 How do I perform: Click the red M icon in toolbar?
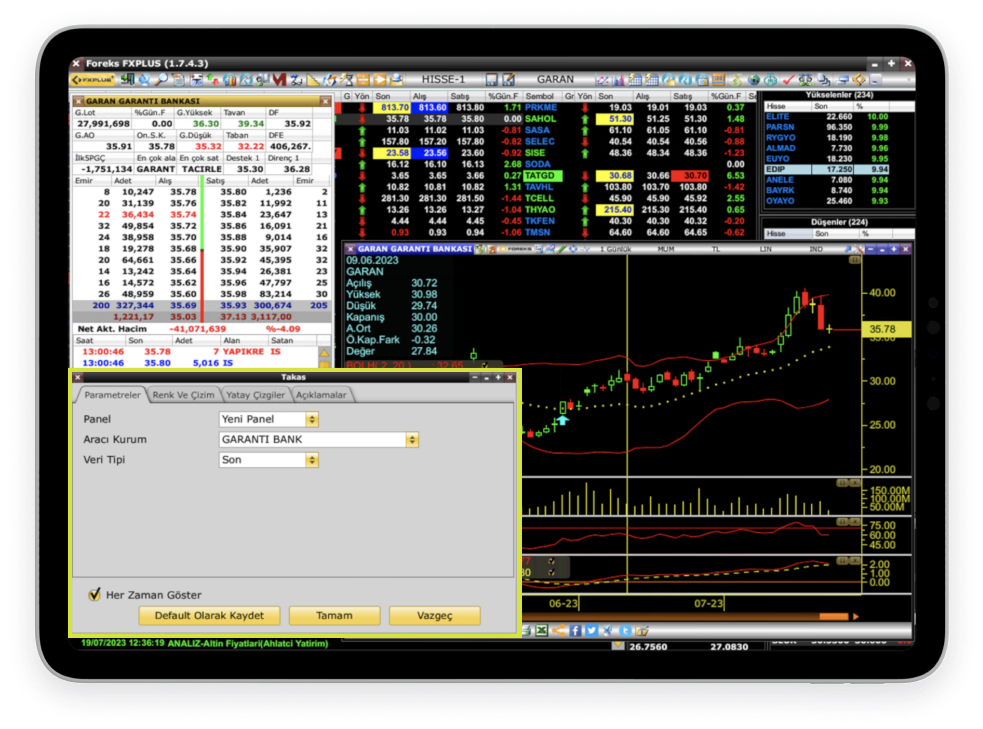click(278, 79)
